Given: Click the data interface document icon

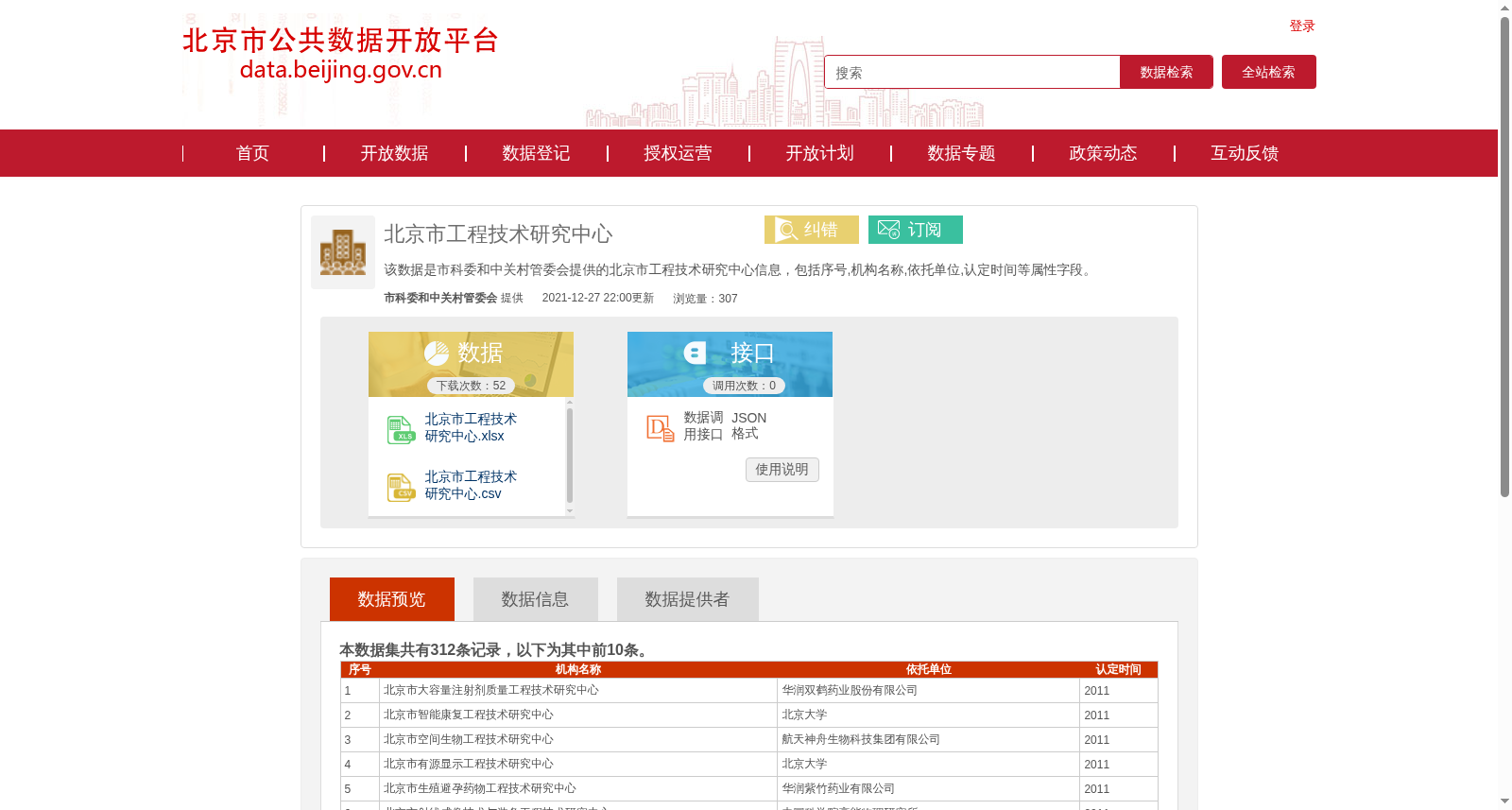Looking at the screenshot, I should click(660, 428).
